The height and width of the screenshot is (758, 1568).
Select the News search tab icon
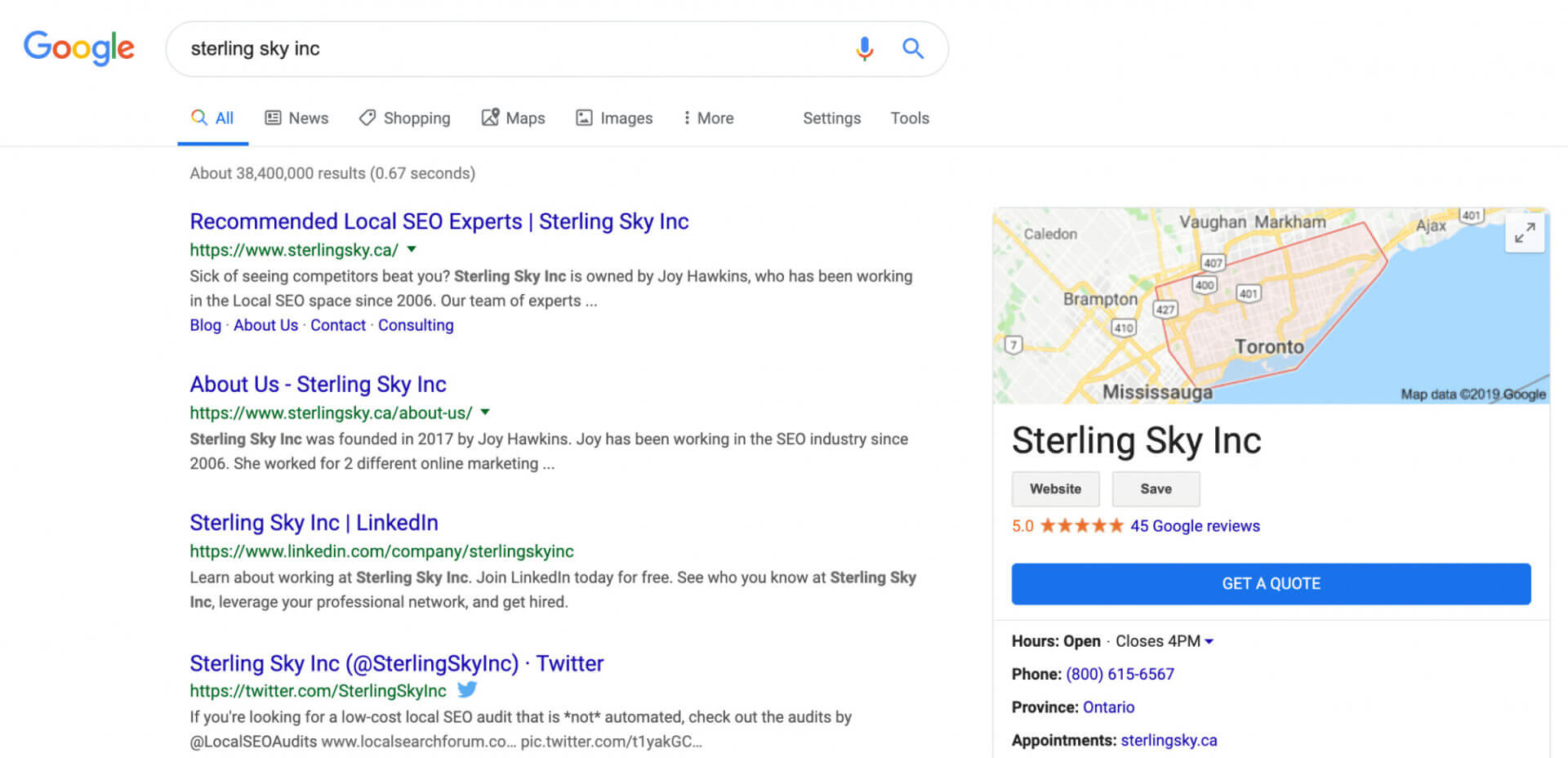point(273,118)
